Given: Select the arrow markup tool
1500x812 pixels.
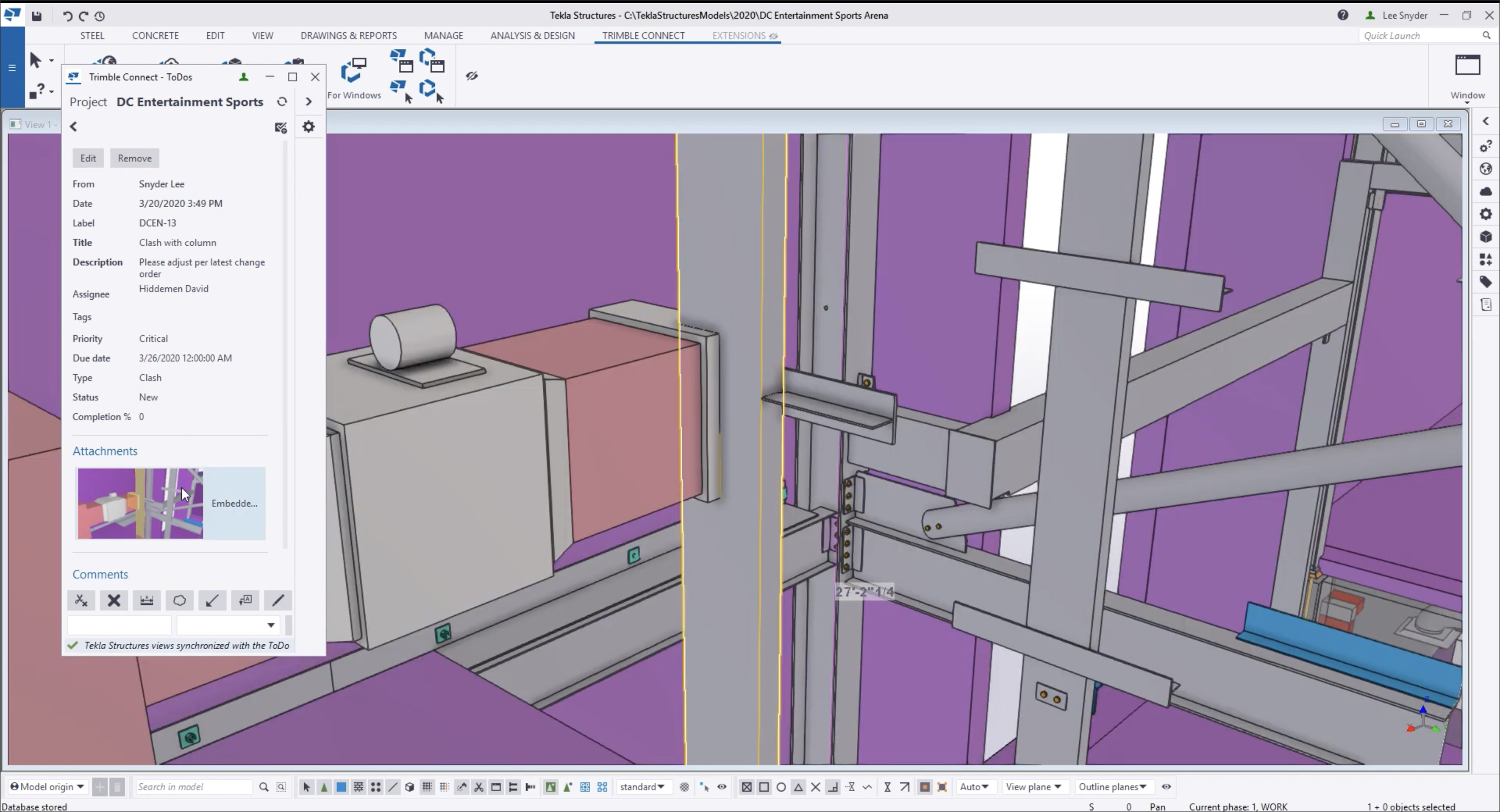Looking at the screenshot, I should coord(212,600).
